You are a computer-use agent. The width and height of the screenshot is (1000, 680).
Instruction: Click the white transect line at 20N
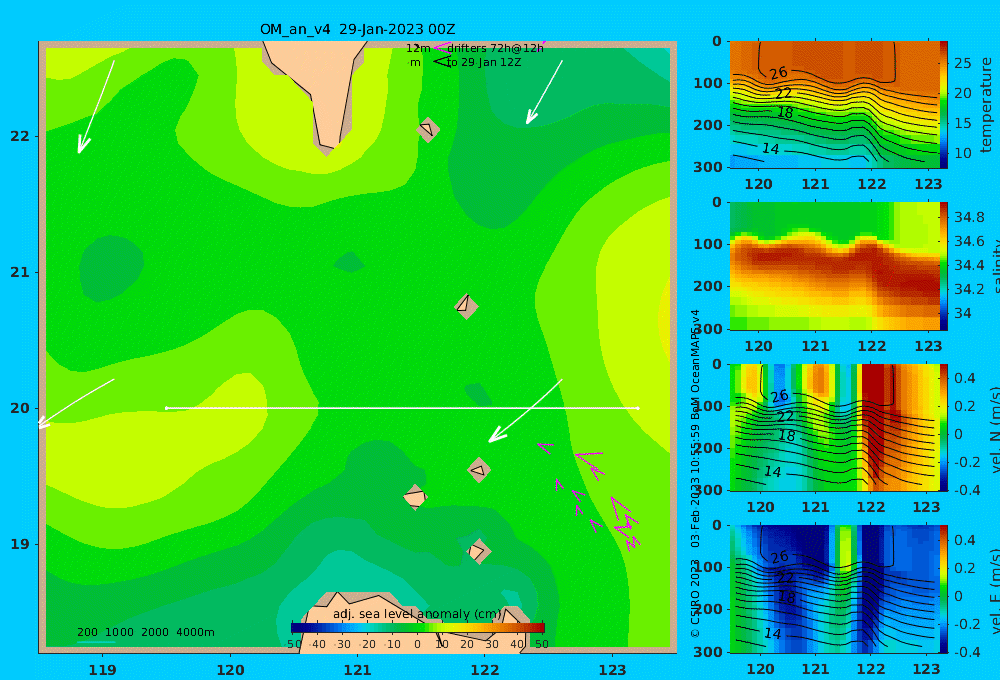point(402,408)
